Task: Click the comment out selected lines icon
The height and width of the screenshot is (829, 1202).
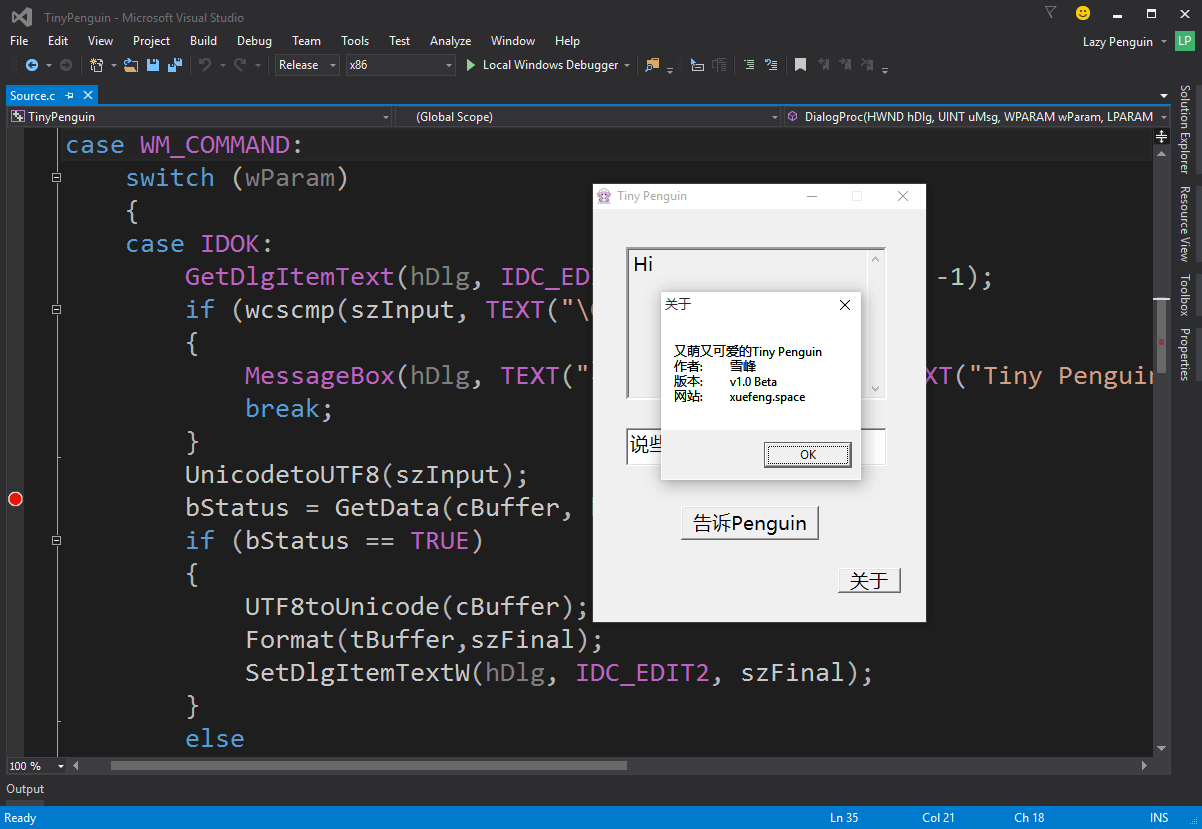Action: pos(748,65)
